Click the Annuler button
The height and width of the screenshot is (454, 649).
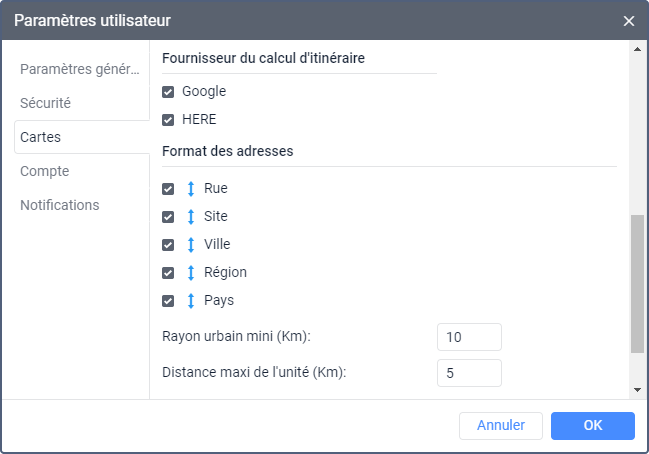click(x=501, y=425)
